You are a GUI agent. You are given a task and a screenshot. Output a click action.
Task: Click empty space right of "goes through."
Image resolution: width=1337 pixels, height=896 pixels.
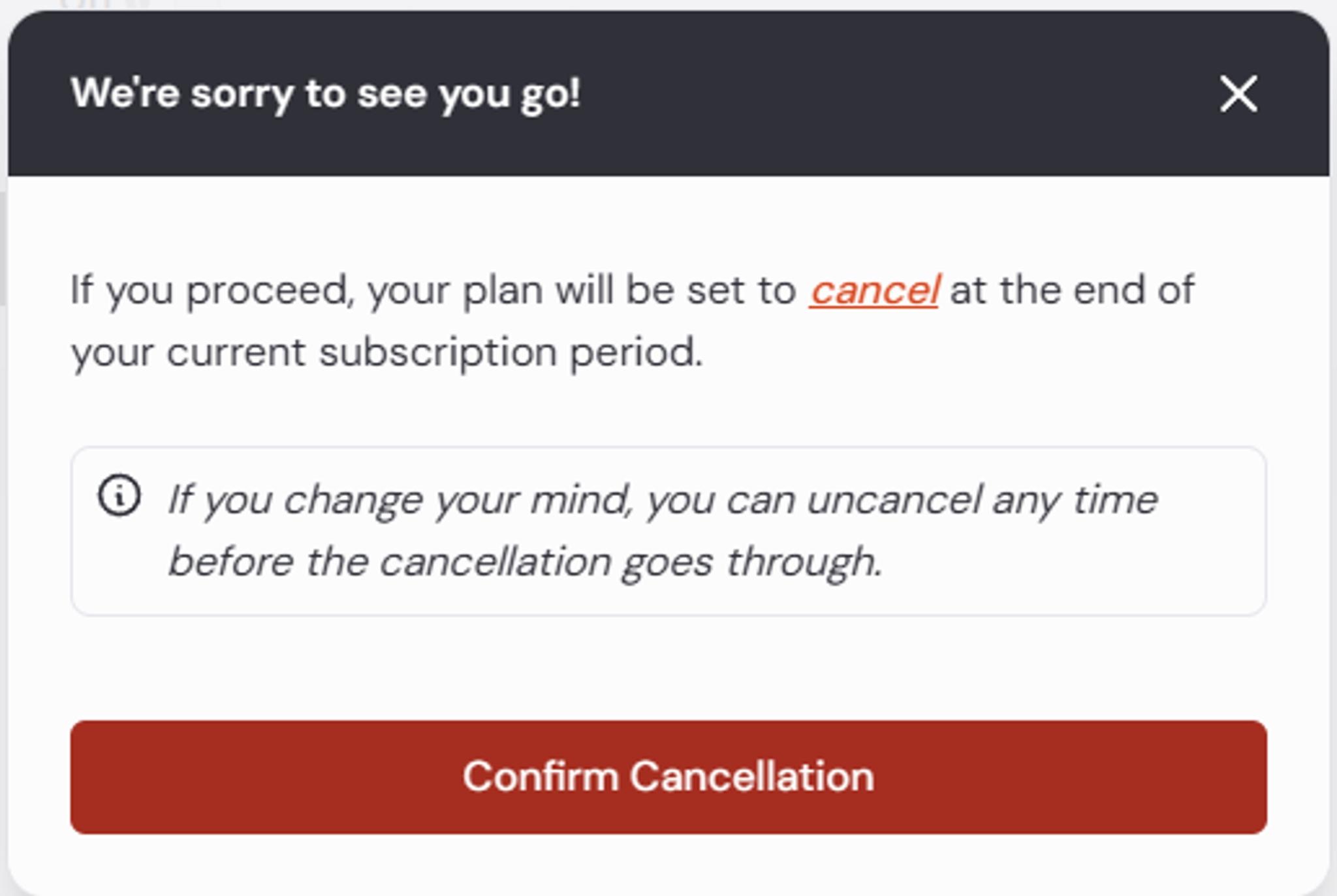pos(1071,563)
